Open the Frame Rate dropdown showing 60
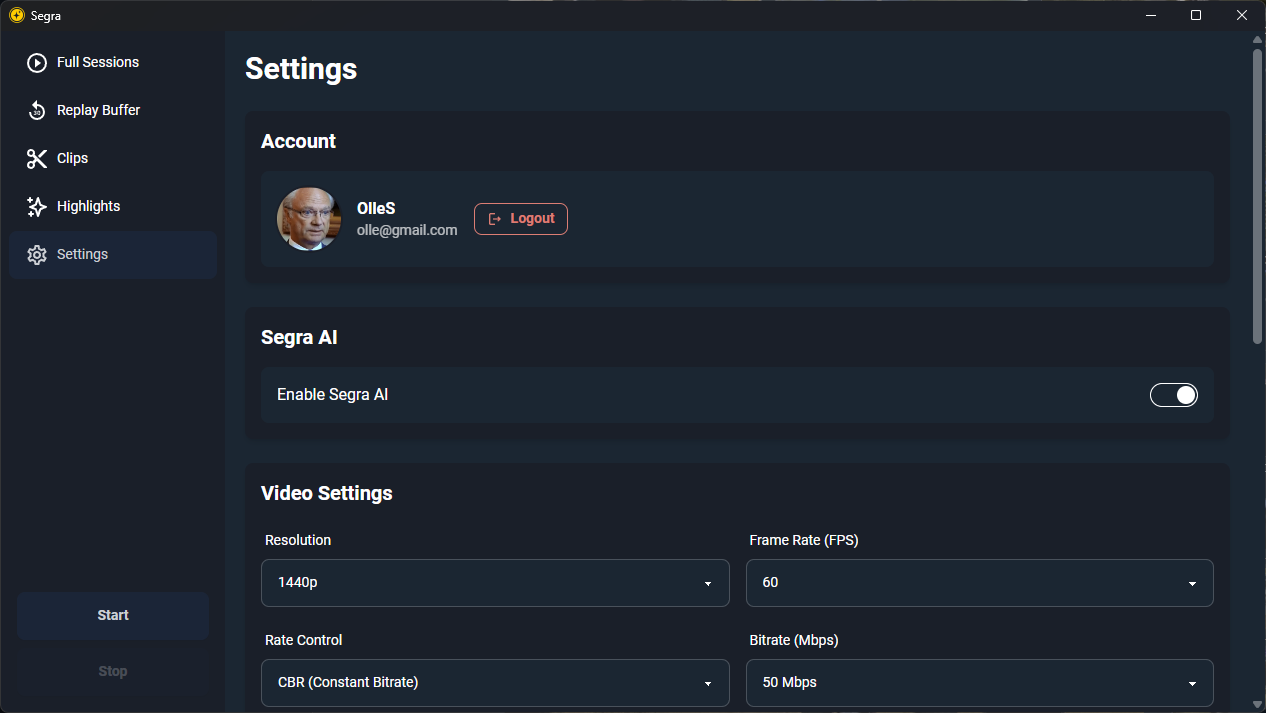Viewport: 1266px width, 713px height. pyautogui.click(x=980, y=583)
